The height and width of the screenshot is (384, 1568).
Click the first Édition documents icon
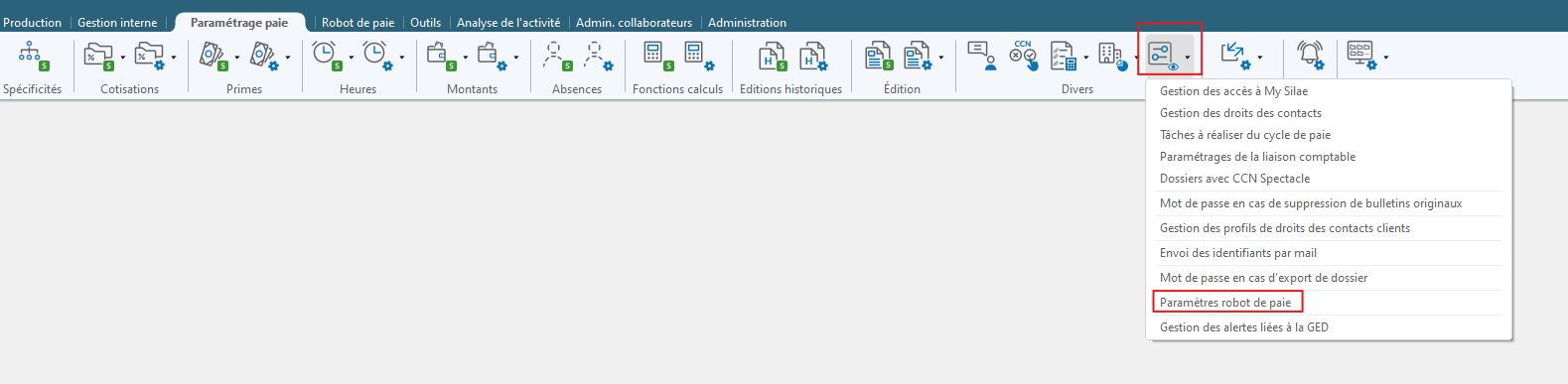(x=879, y=56)
